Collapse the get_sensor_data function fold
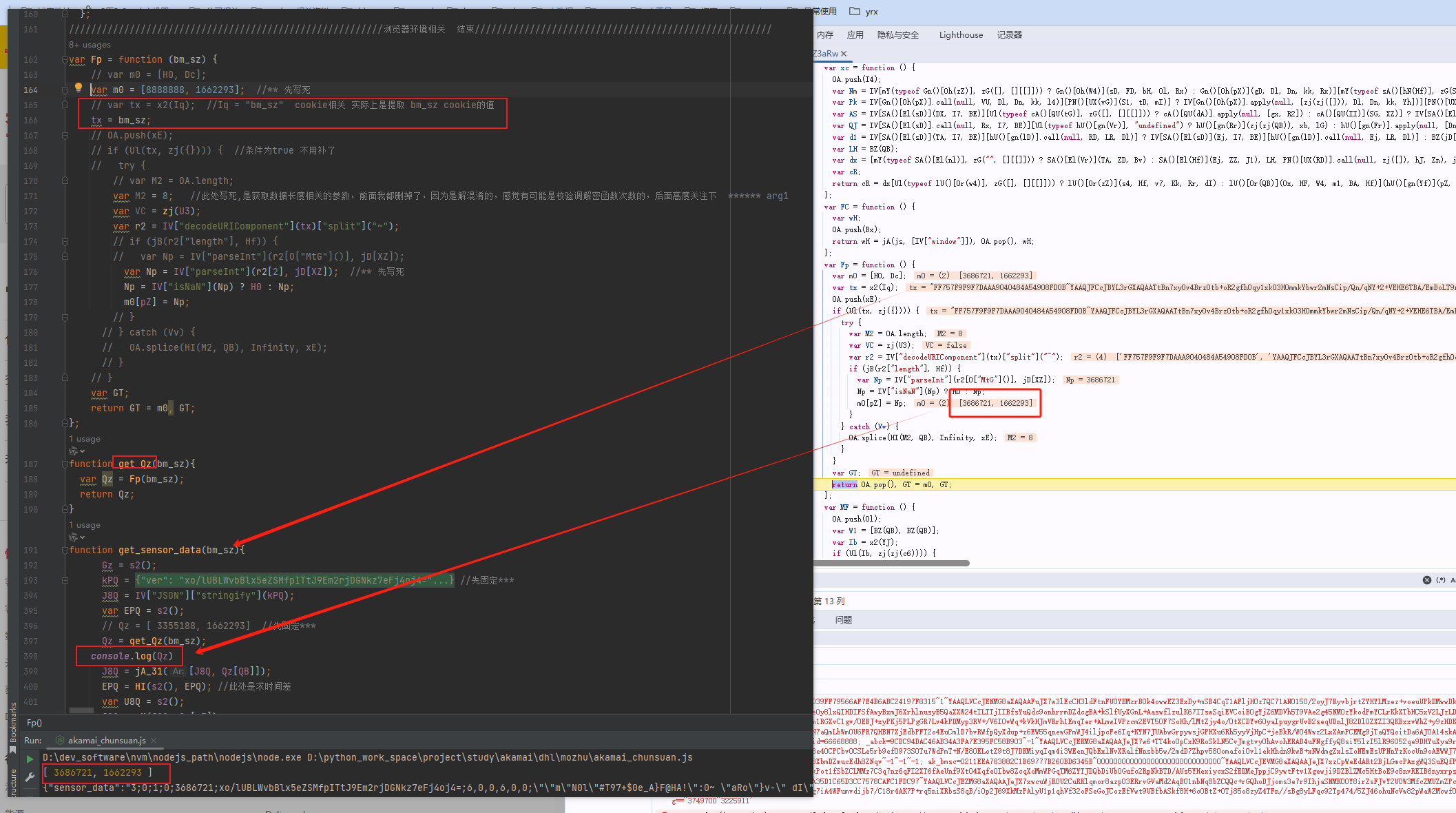The height and width of the screenshot is (813, 1456). click(65, 550)
